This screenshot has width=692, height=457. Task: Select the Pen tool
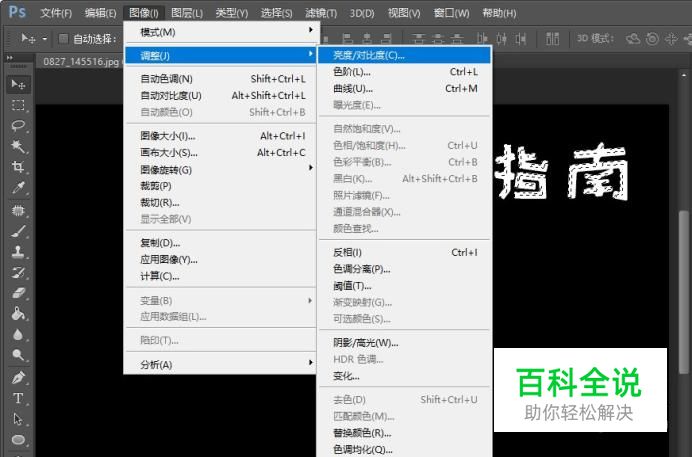click(18, 378)
